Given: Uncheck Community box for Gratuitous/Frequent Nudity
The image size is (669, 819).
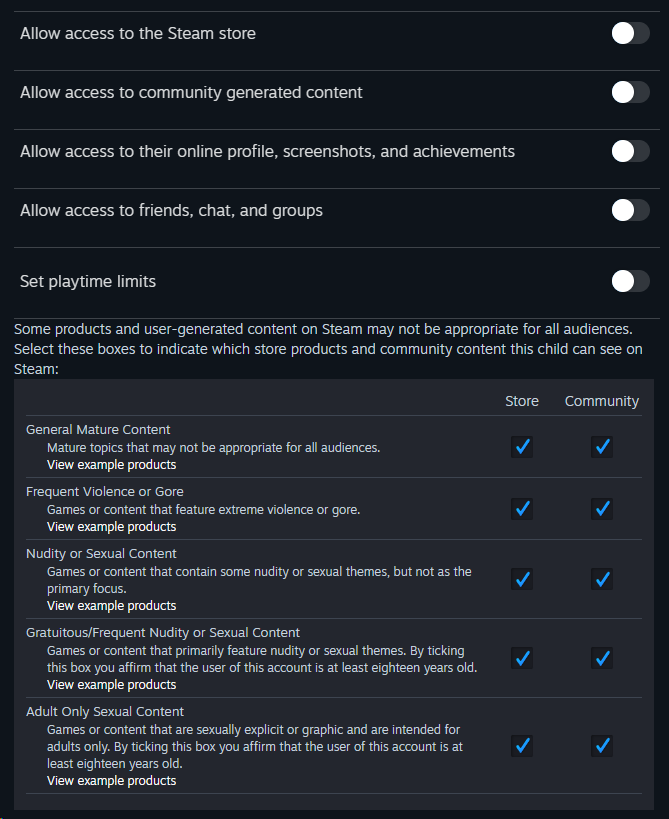Looking at the screenshot, I should point(601,658).
